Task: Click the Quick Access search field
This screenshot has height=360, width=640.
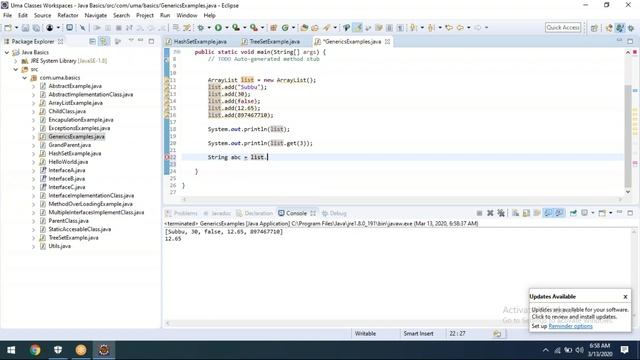Action: coord(563,28)
